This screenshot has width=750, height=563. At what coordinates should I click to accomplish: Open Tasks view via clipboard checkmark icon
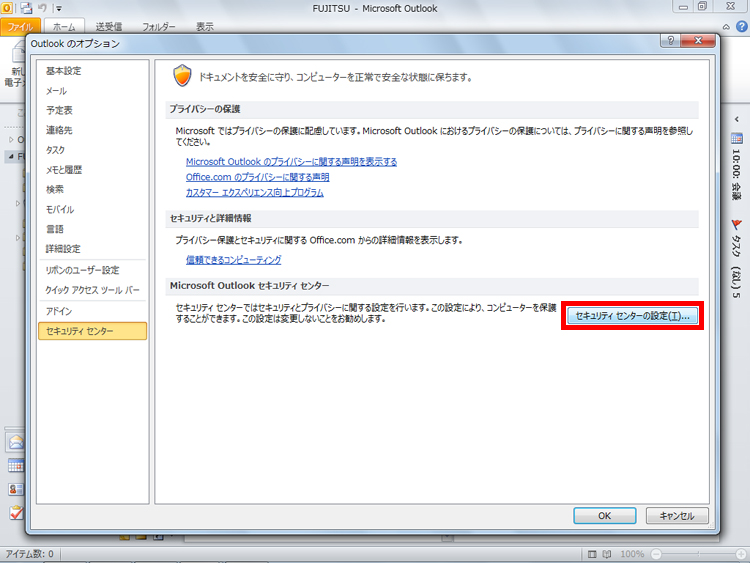pos(16,513)
